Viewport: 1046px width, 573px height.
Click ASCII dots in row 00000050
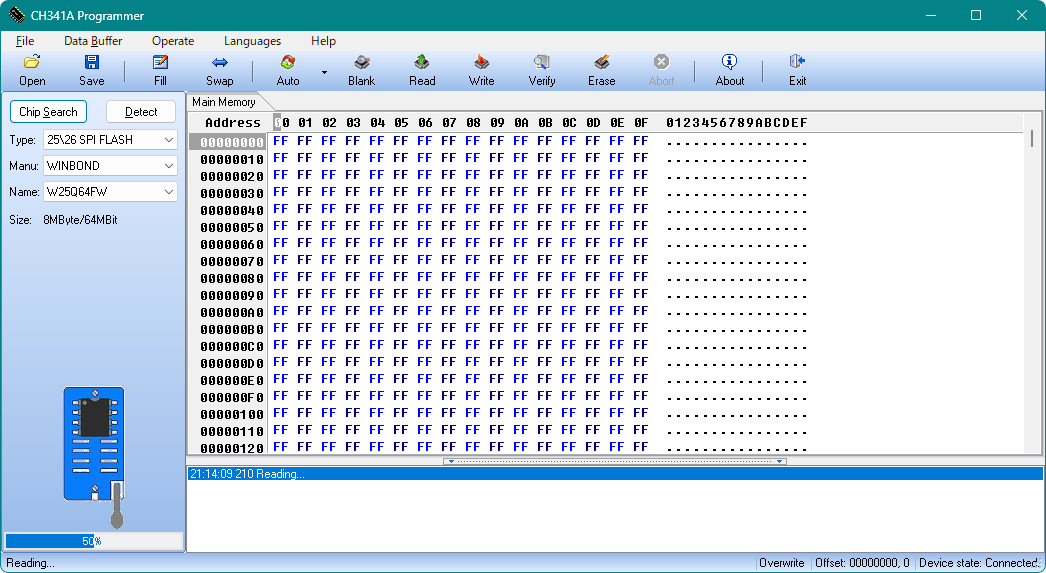point(736,227)
